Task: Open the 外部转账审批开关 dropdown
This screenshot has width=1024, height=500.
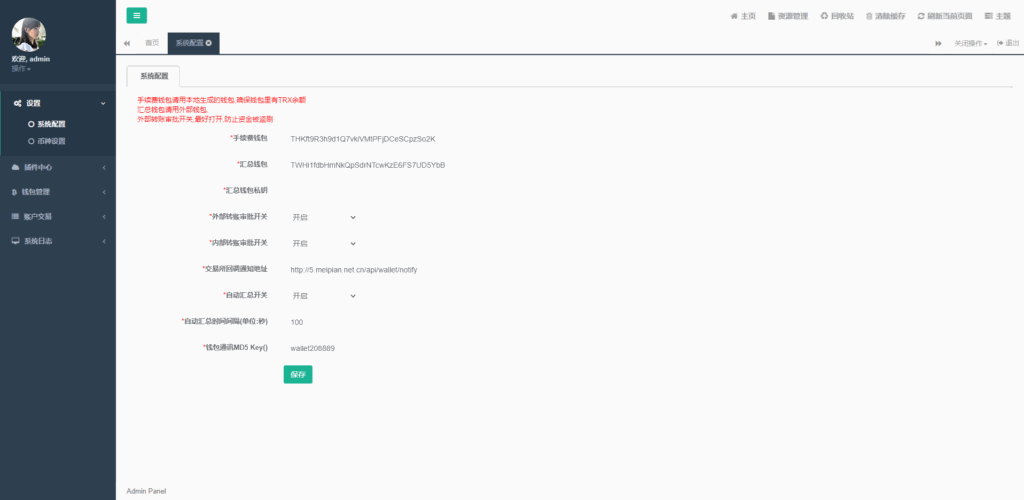Action: [323, 217]
